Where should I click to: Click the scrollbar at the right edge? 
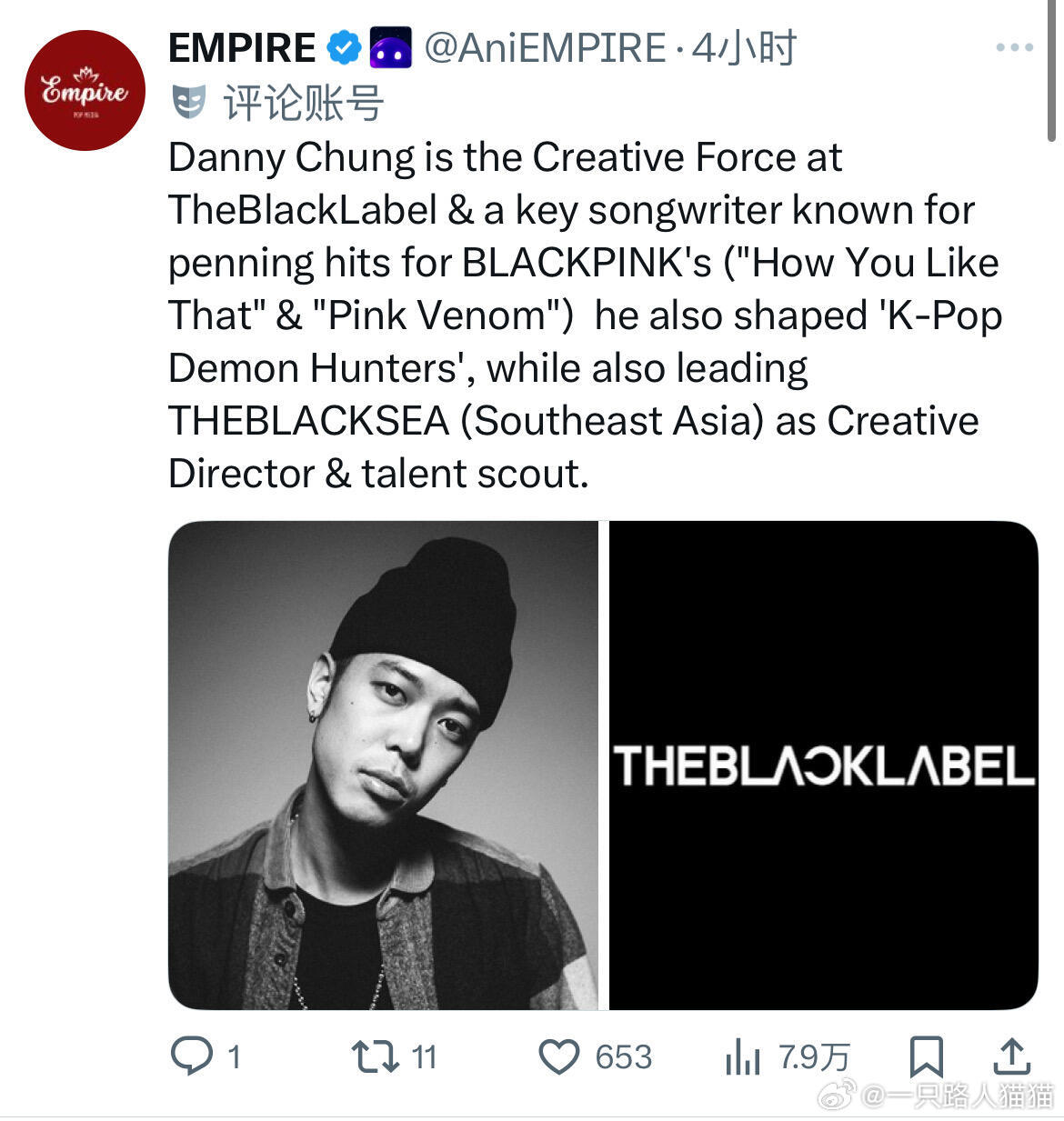point(1052,73)
